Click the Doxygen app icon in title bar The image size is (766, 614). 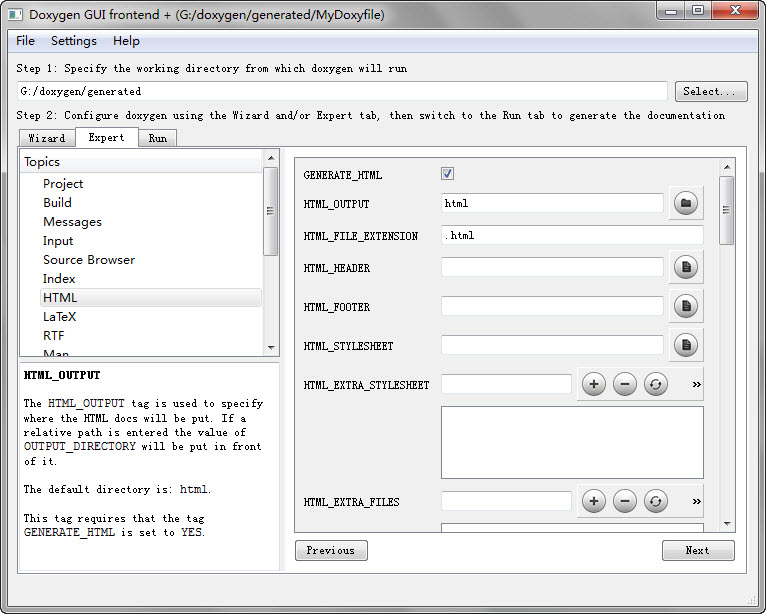(15, 15)
